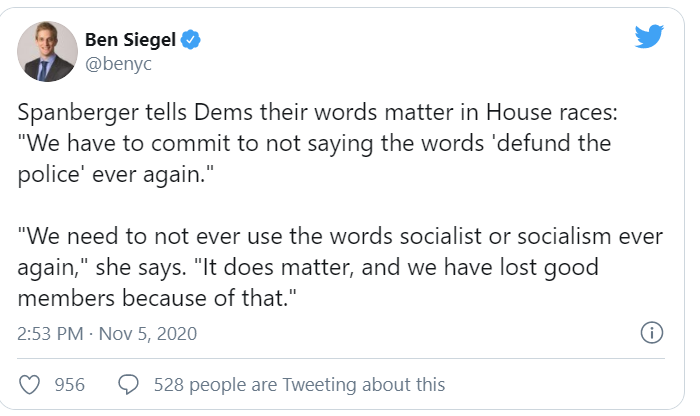
Task: Open the tweet info circle icon
Action: click(x=651, y=333)
